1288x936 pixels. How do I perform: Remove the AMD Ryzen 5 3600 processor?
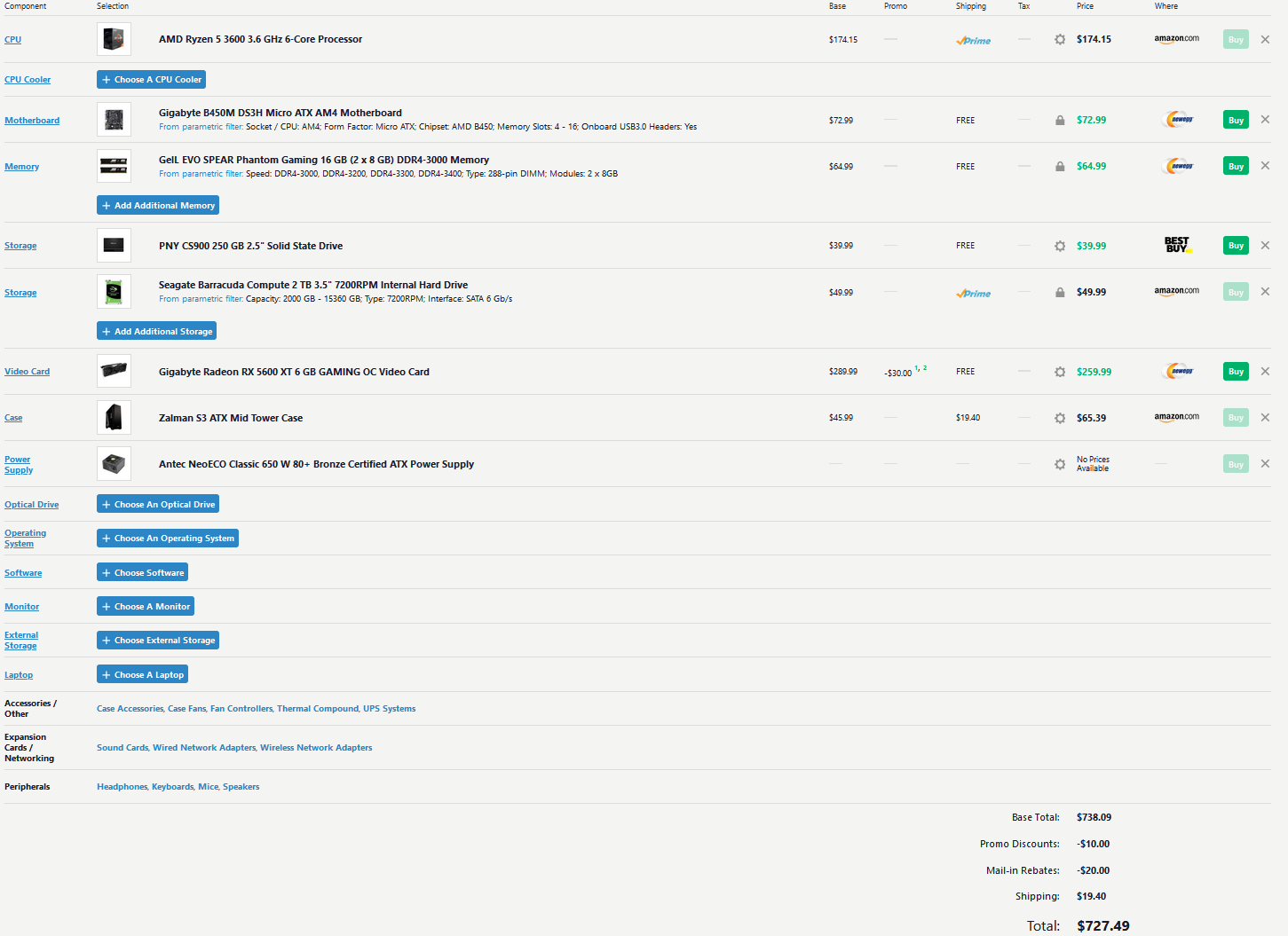pyautogui.click(x=1265, y=40)
